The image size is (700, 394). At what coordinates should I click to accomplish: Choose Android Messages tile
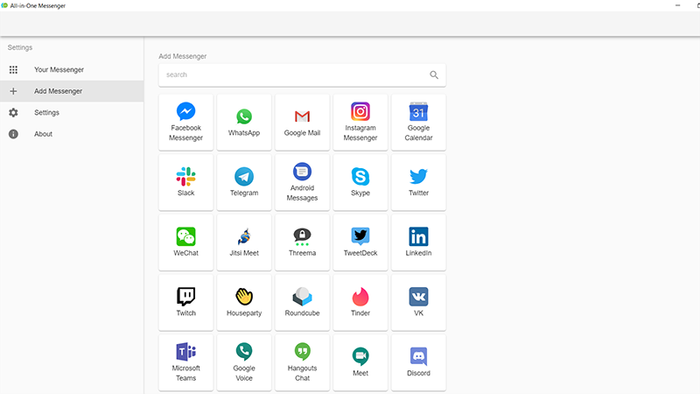[302, 182]
